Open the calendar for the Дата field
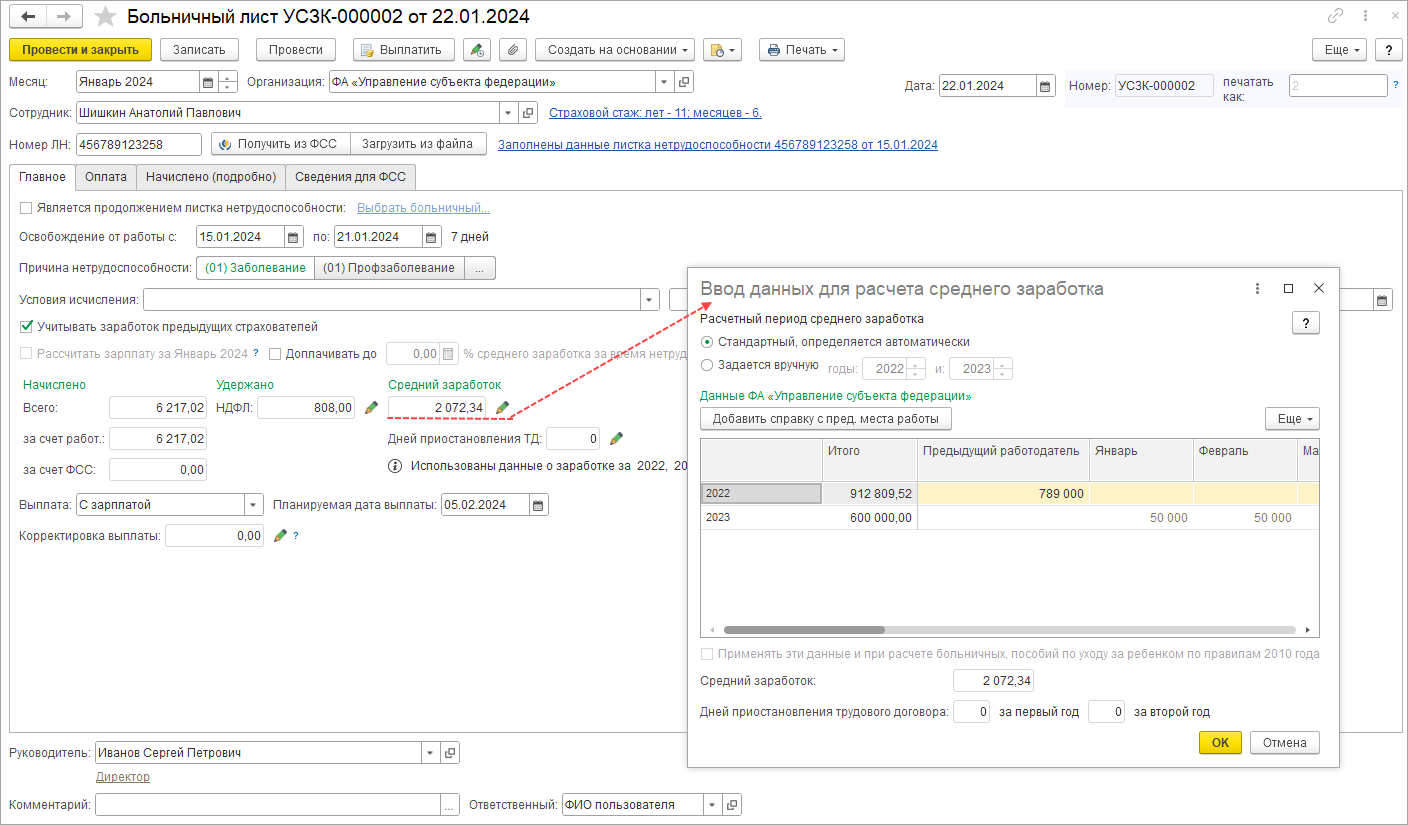This screenshot has height=825, width=1408. point(1045,86)
